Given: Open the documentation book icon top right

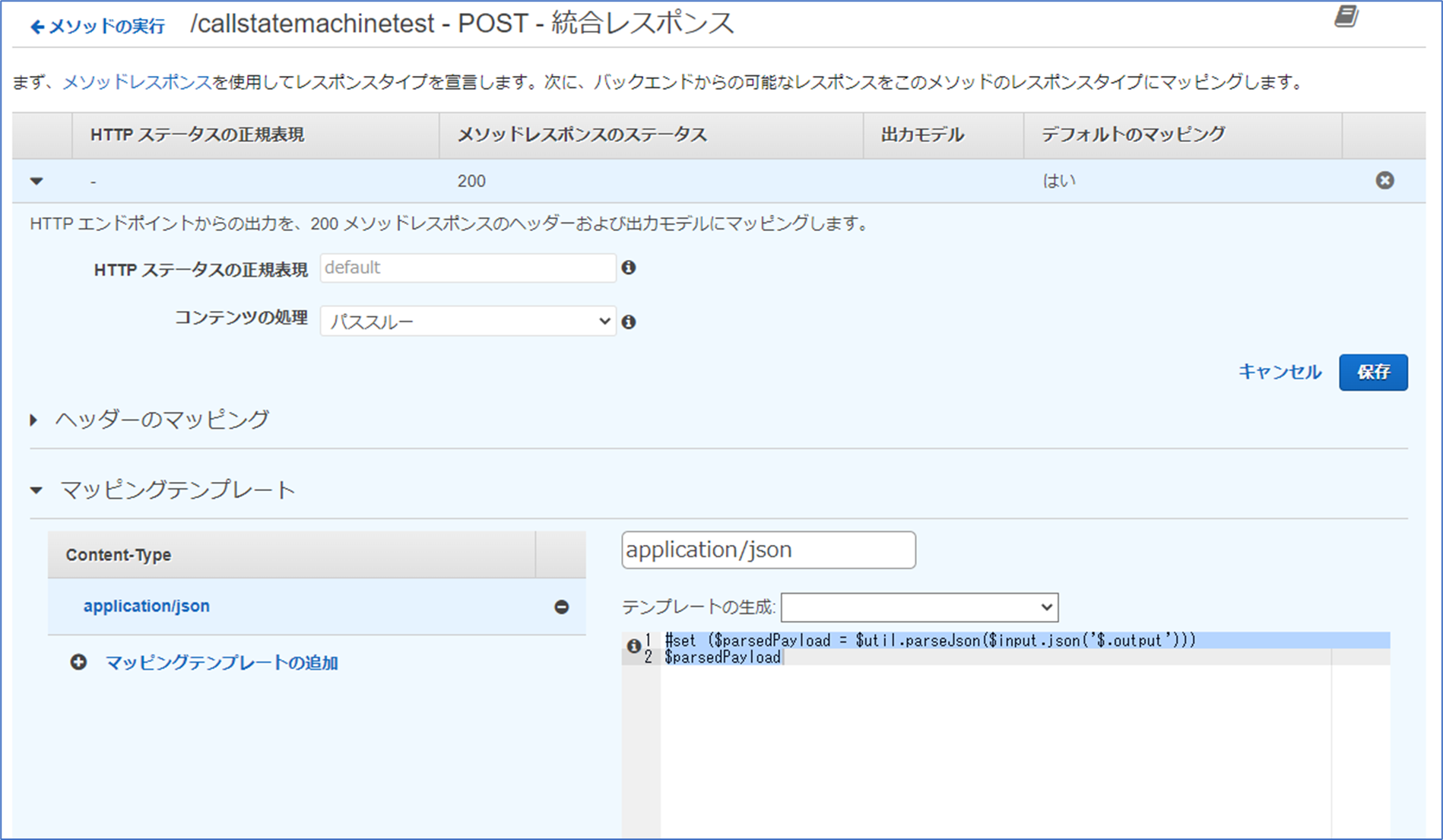Looking at the screenshot, I should (x=1346, y=17).
